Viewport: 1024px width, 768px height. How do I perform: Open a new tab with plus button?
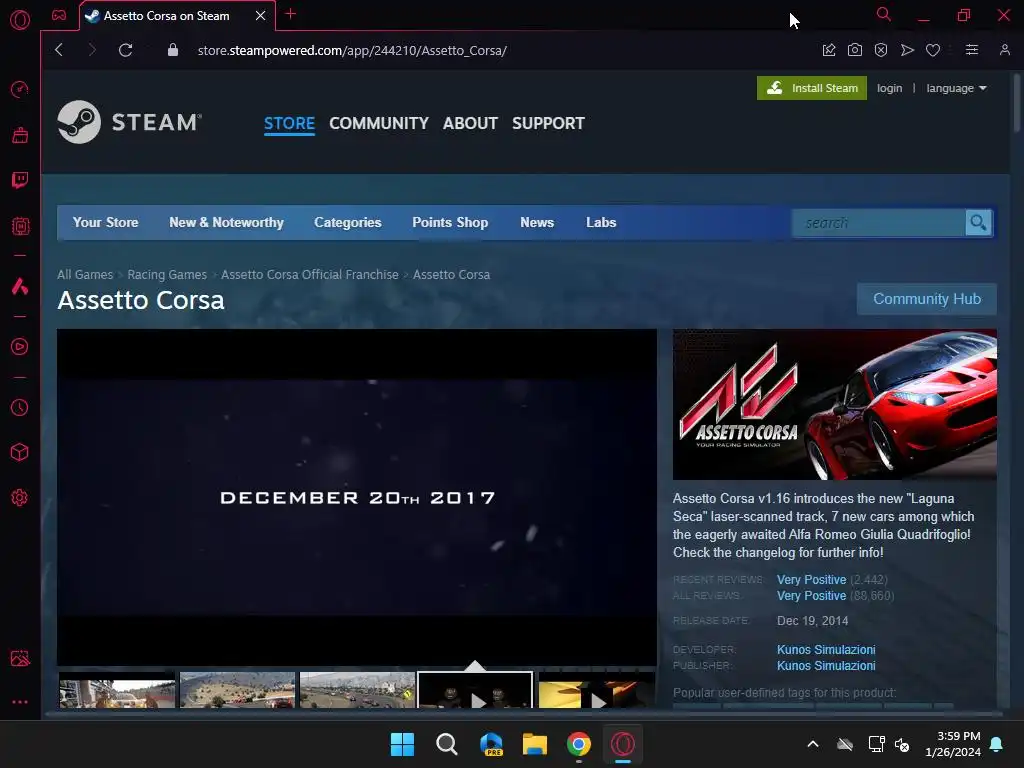point(291,14)
